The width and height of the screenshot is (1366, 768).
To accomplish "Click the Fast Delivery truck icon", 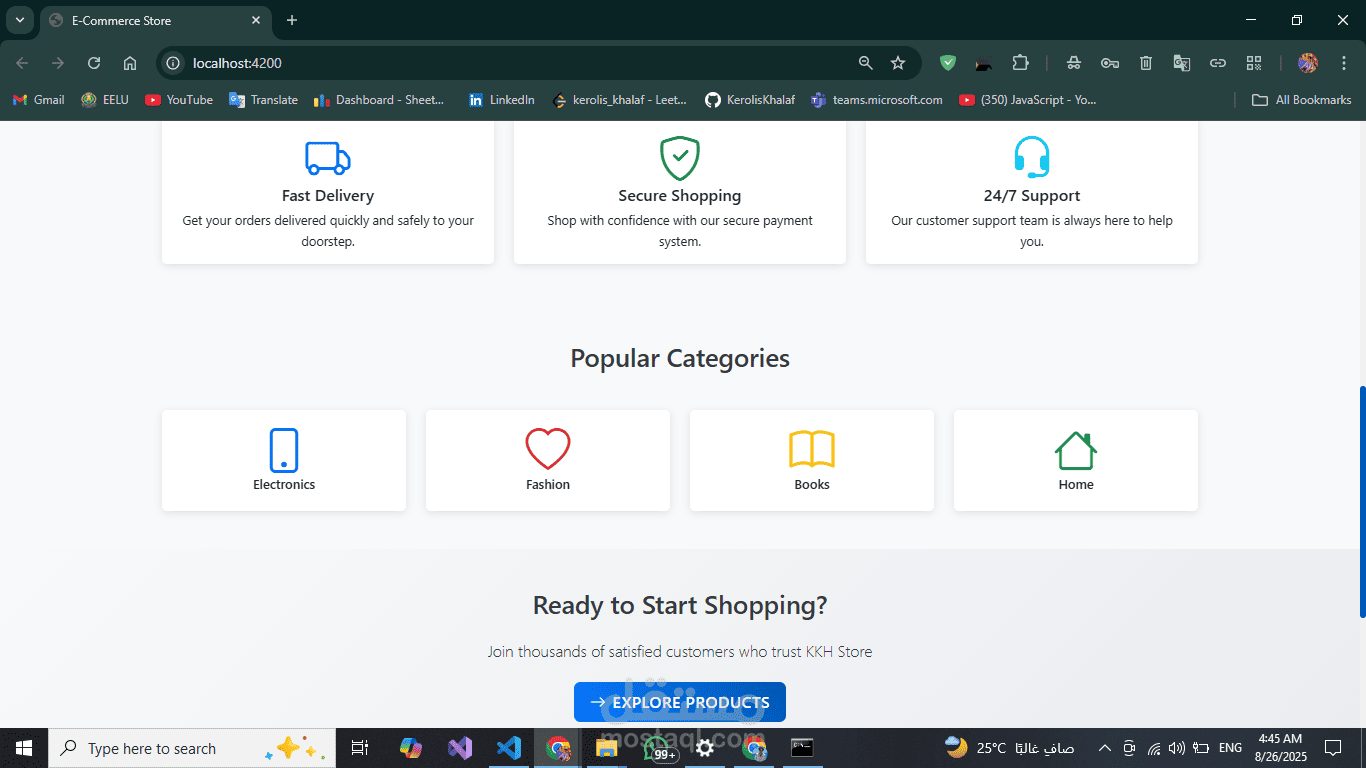I will pos(328,158).
